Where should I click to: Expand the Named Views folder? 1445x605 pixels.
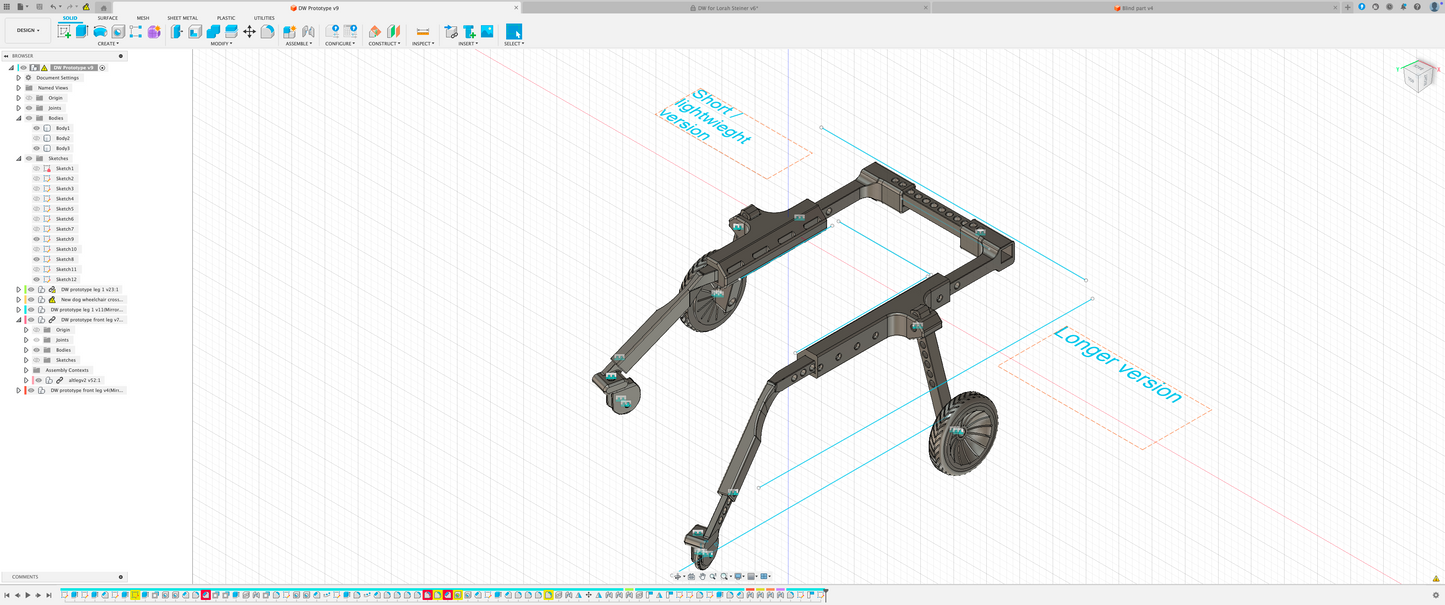[18, 88]
